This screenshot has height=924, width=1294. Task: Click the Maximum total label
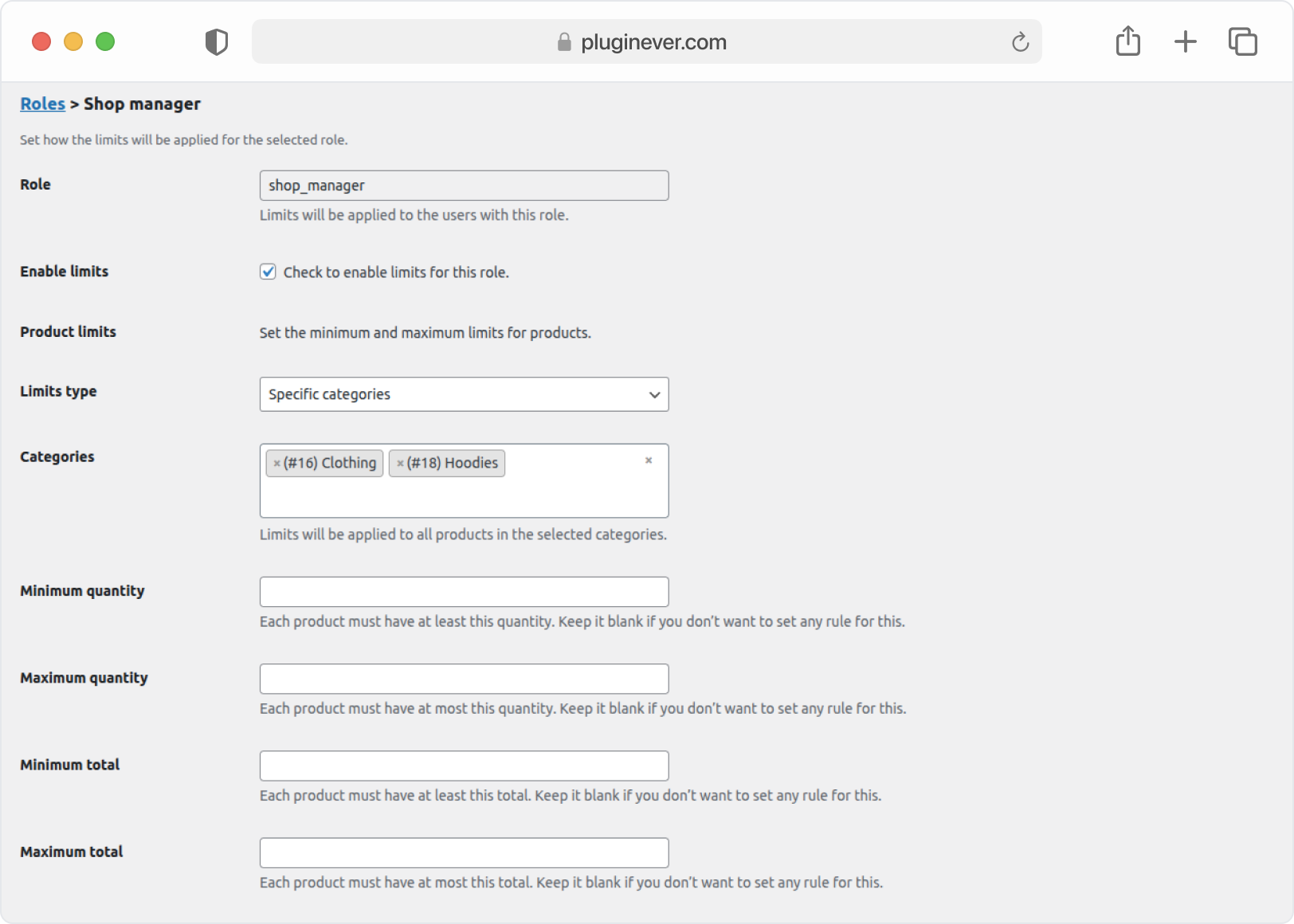[x=71, y=852]
